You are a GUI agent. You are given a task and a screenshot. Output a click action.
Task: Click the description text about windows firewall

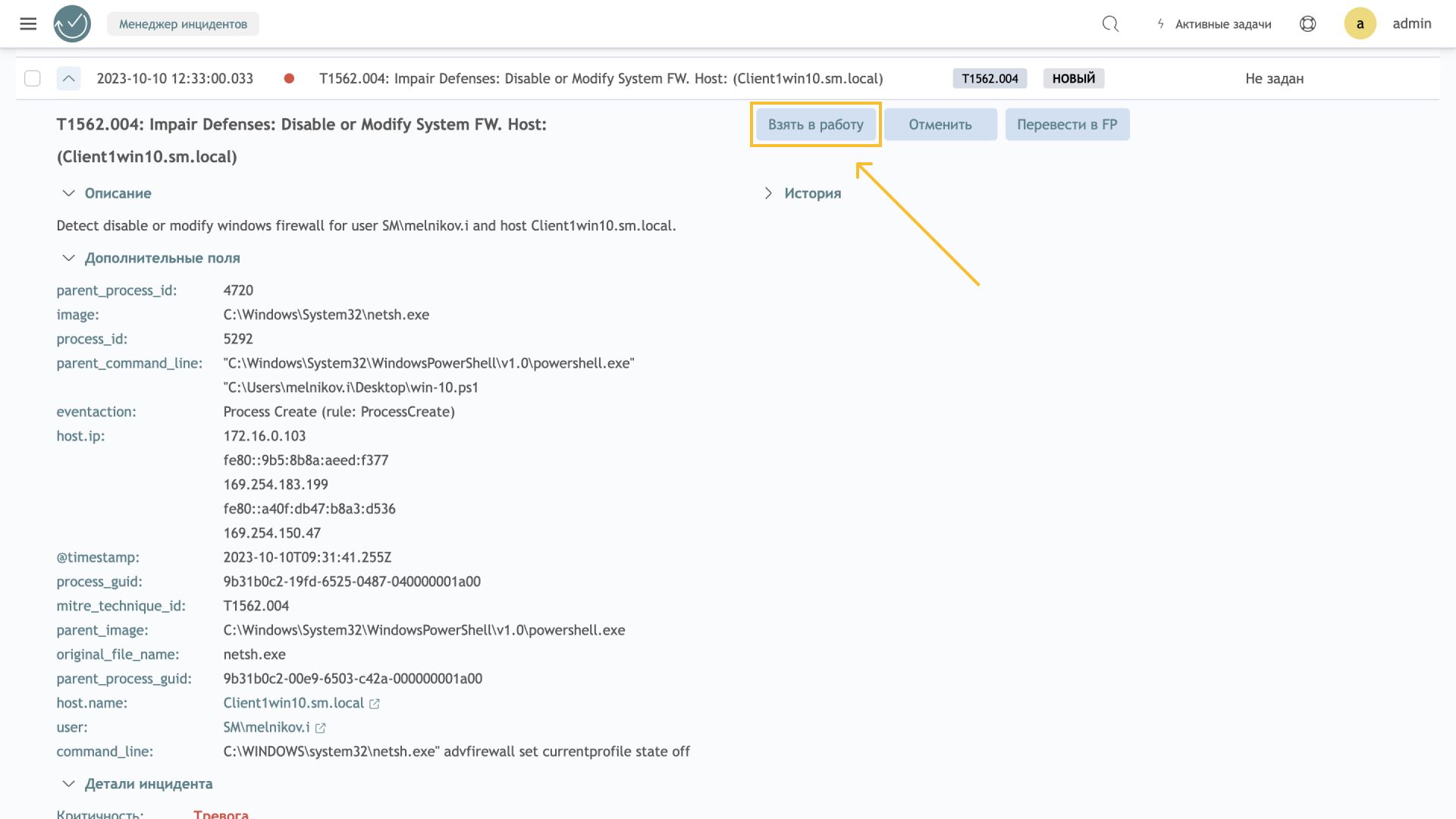[x=366, y=226]
